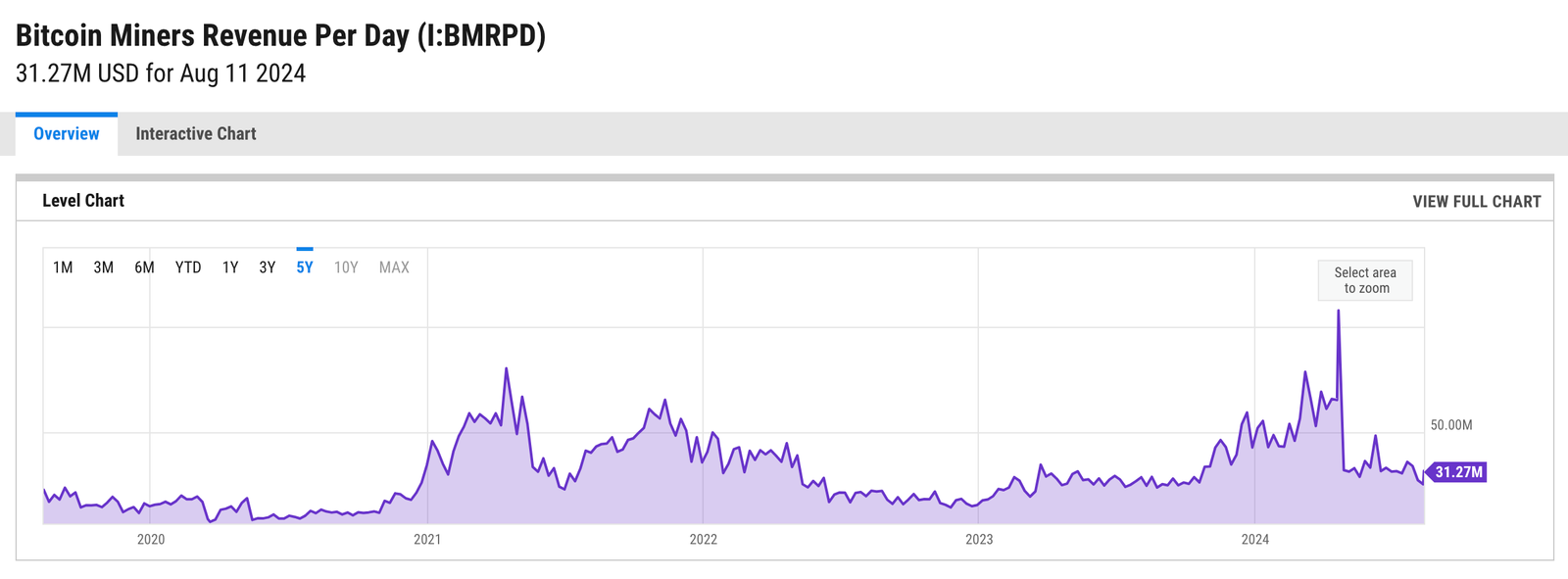Image resolution: width=1568 pixels, height=579 pixels.
Task: Click the 31.27M current value label
Action: (x=1458, y=472)
